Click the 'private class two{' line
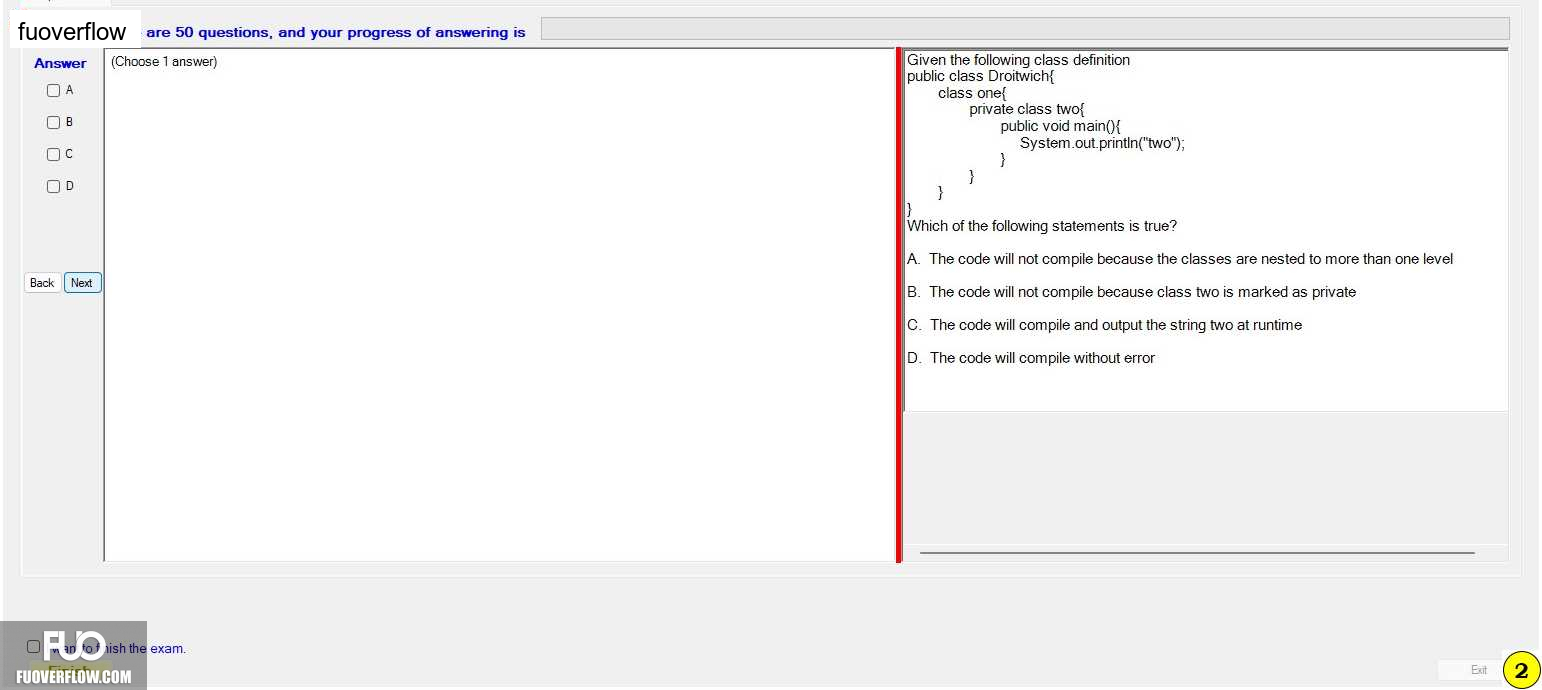 coord(1027,109)
